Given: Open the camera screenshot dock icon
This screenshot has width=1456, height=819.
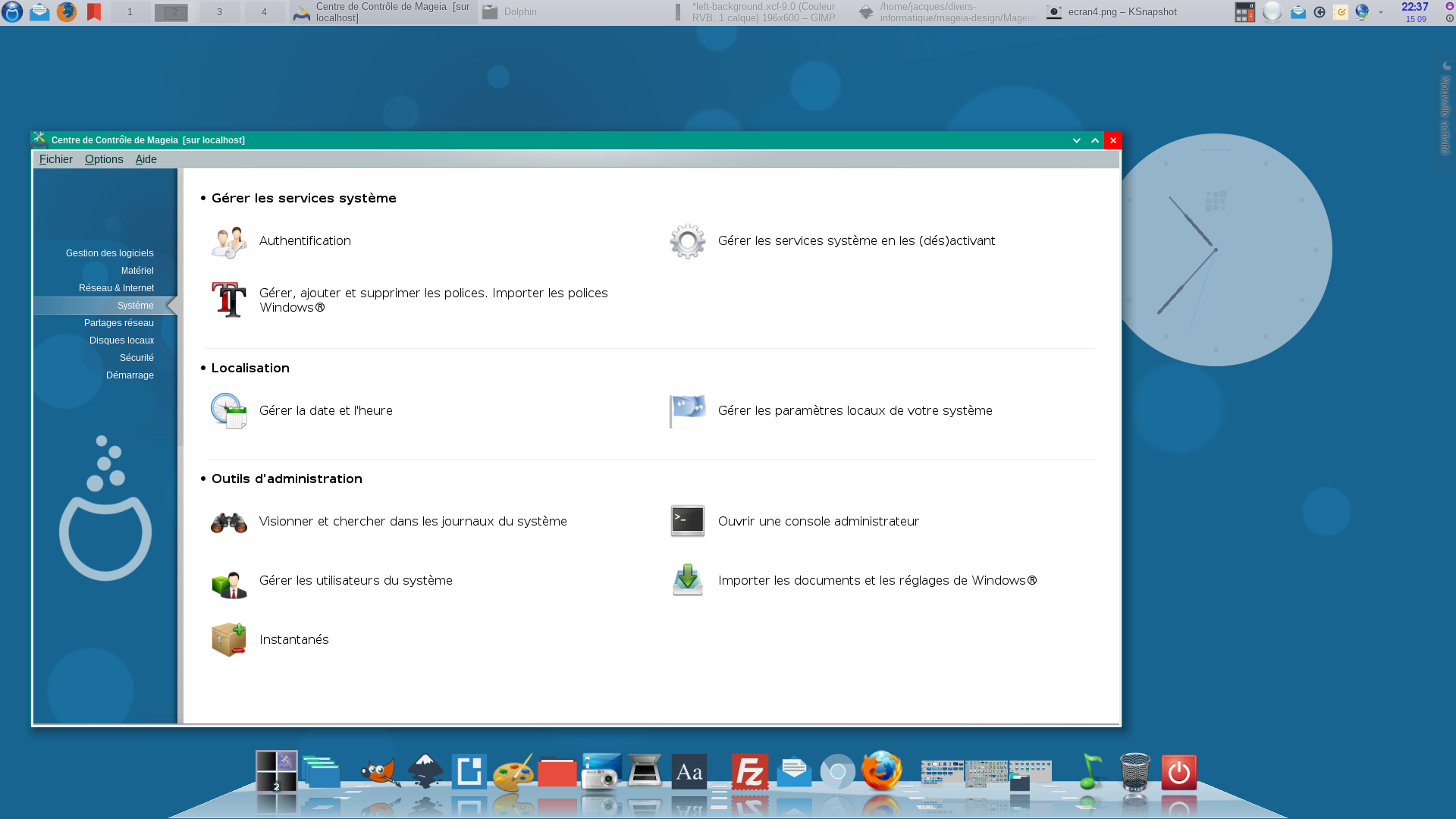Looking at the screenshot, I should tap(601, 772).
